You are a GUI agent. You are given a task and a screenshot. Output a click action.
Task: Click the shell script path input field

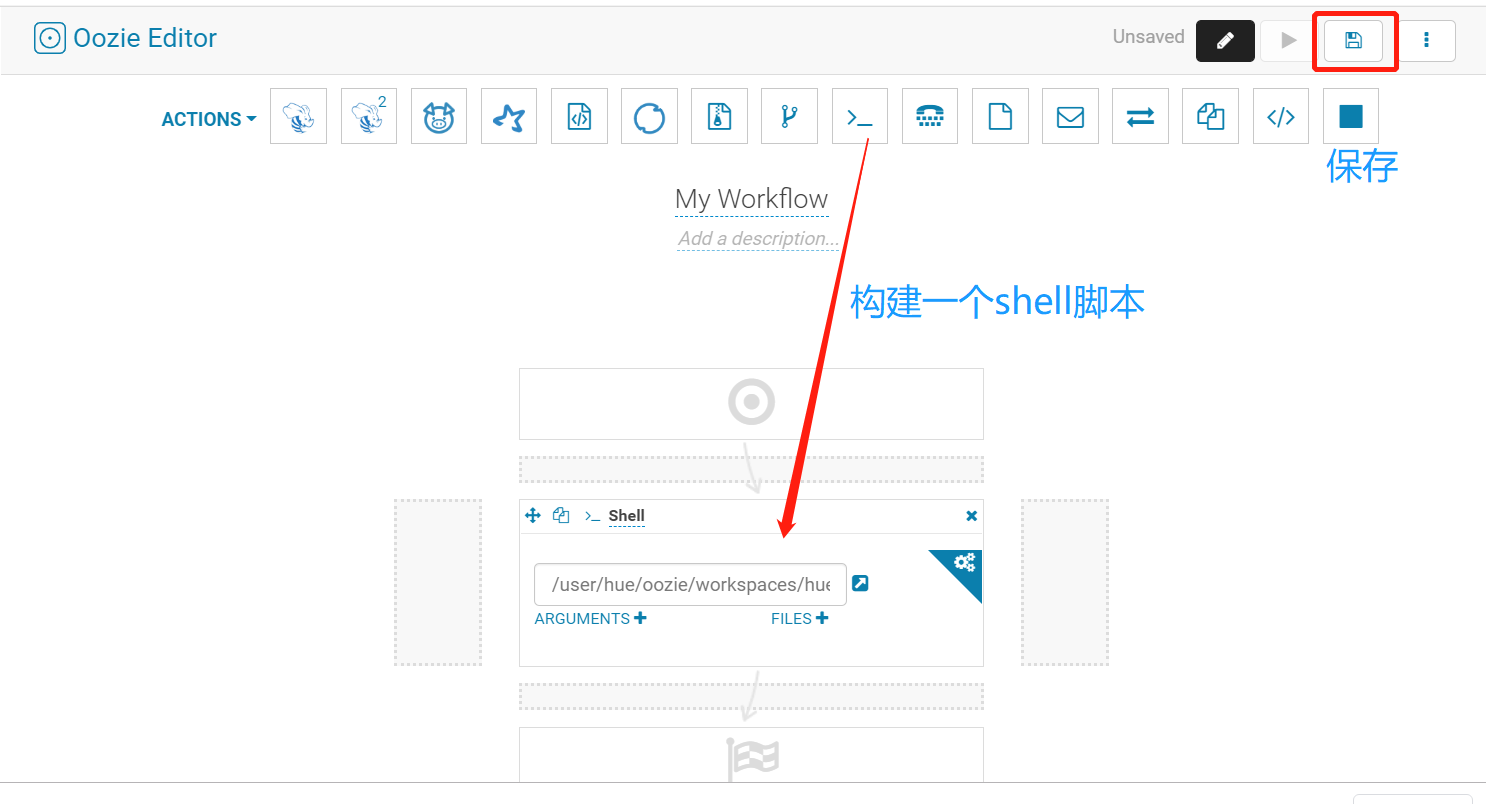[x=690, y=584]
